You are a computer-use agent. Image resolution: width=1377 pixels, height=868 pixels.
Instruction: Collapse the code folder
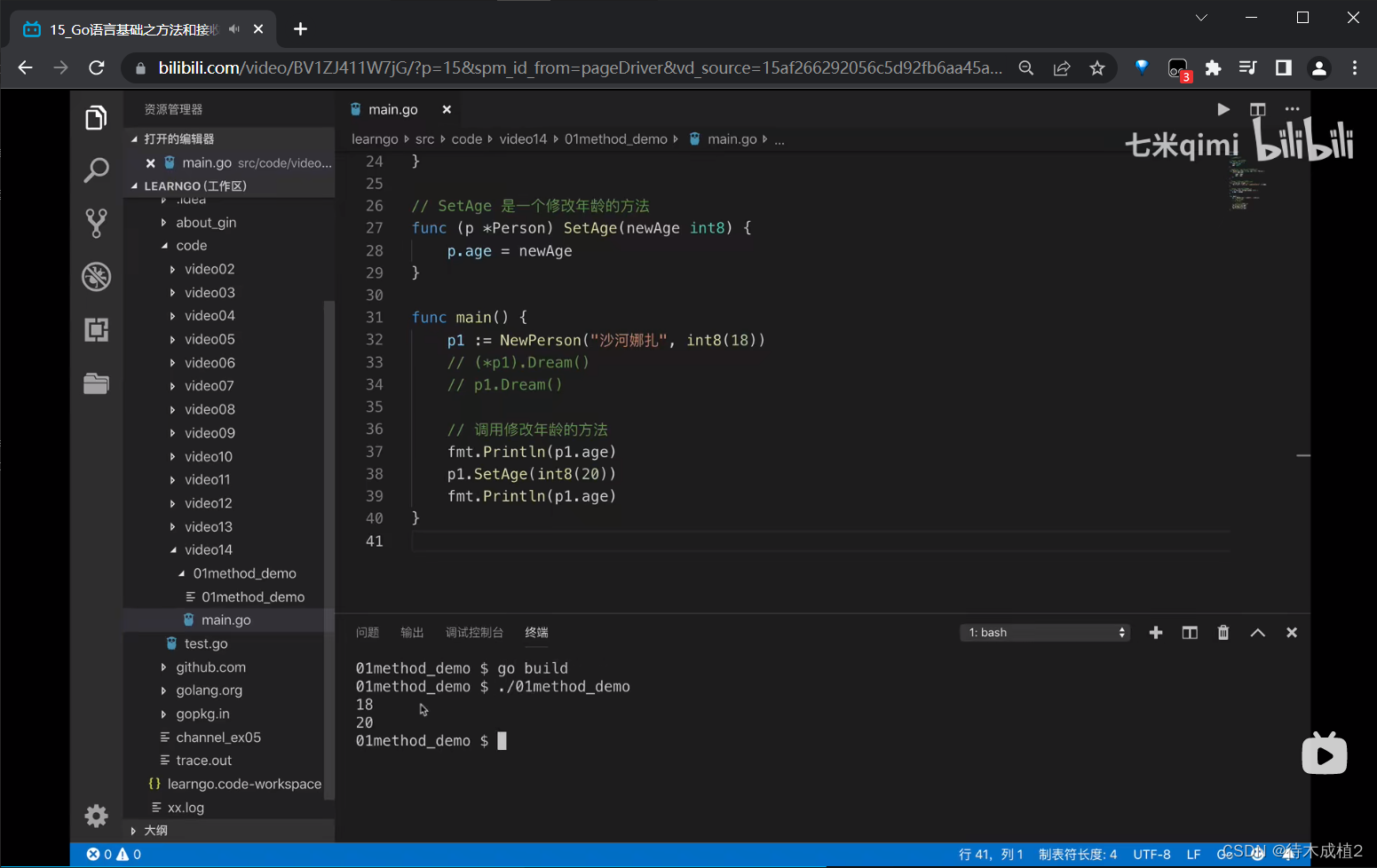[x=191, y=245]
